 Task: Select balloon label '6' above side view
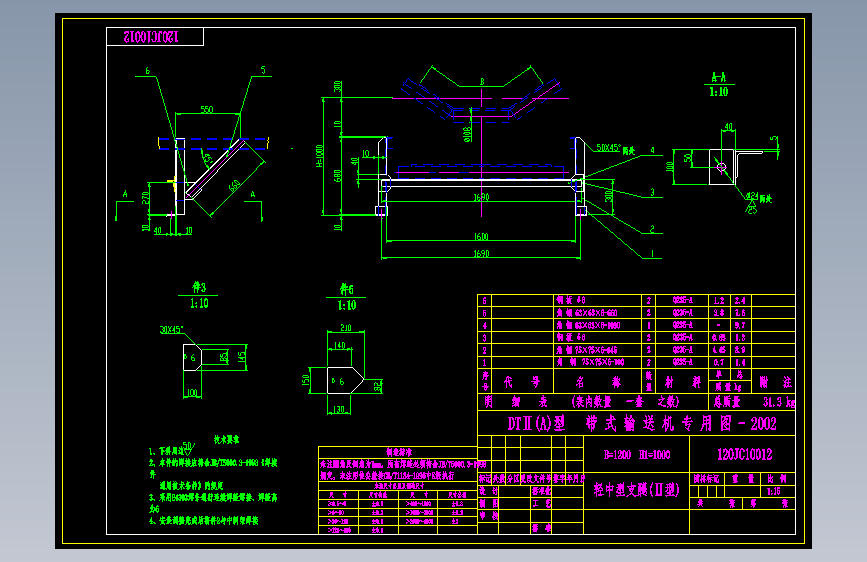tap(148, 71)
